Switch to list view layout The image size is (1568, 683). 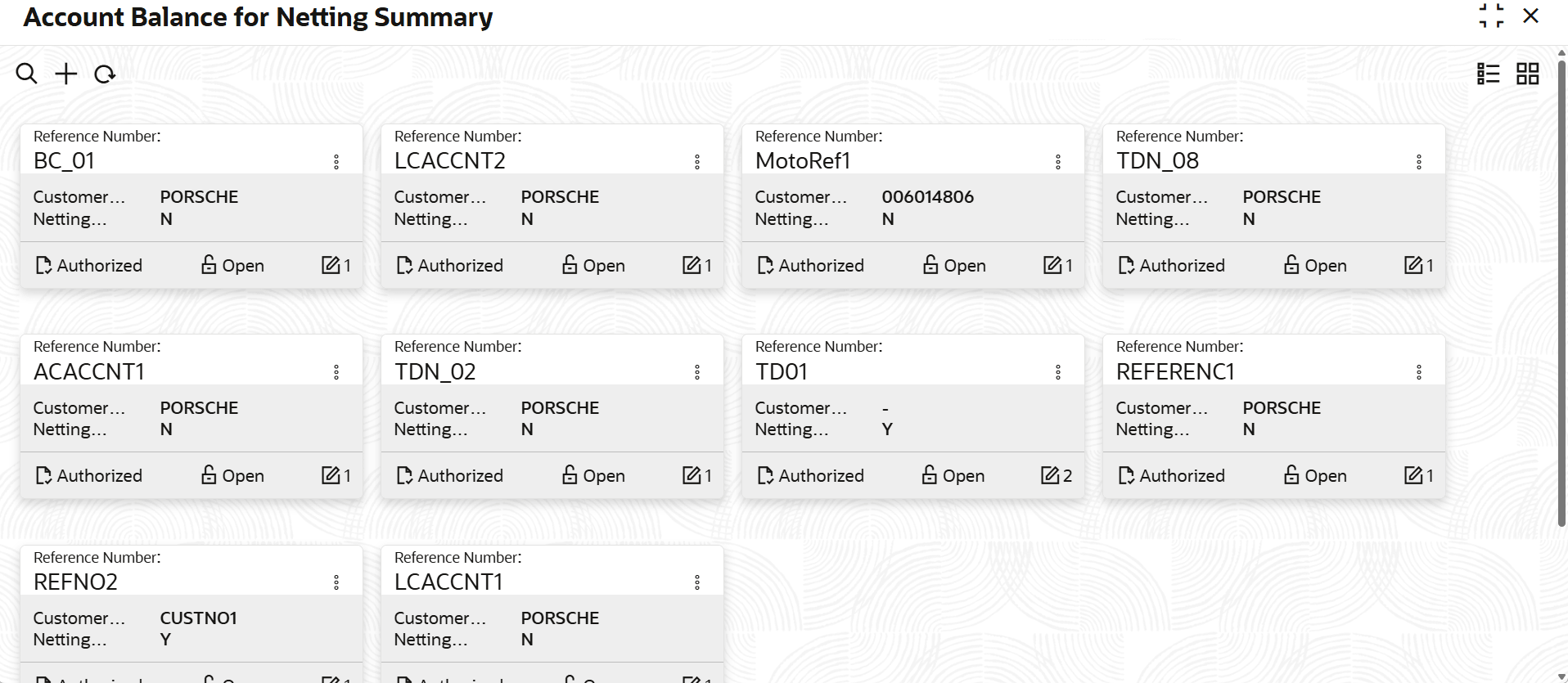coord(1488,74)
